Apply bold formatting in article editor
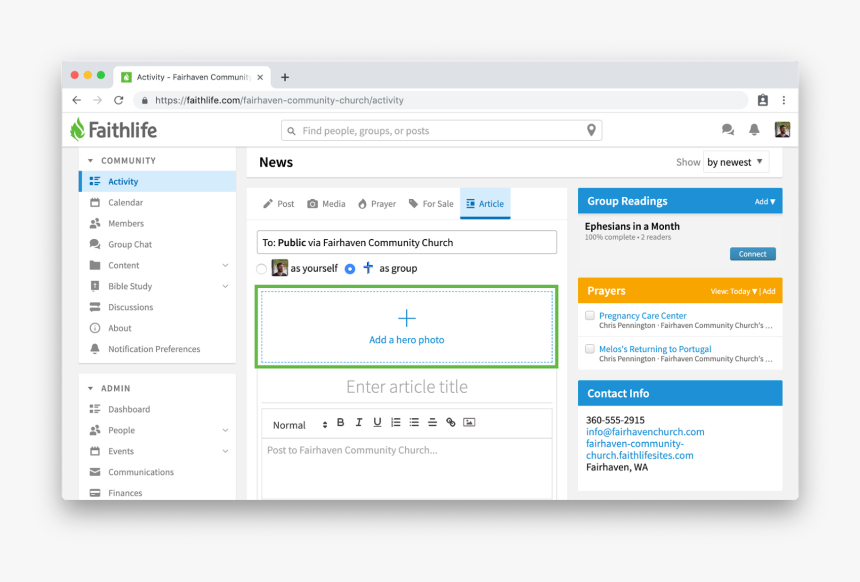 click(x=341, y=422)
